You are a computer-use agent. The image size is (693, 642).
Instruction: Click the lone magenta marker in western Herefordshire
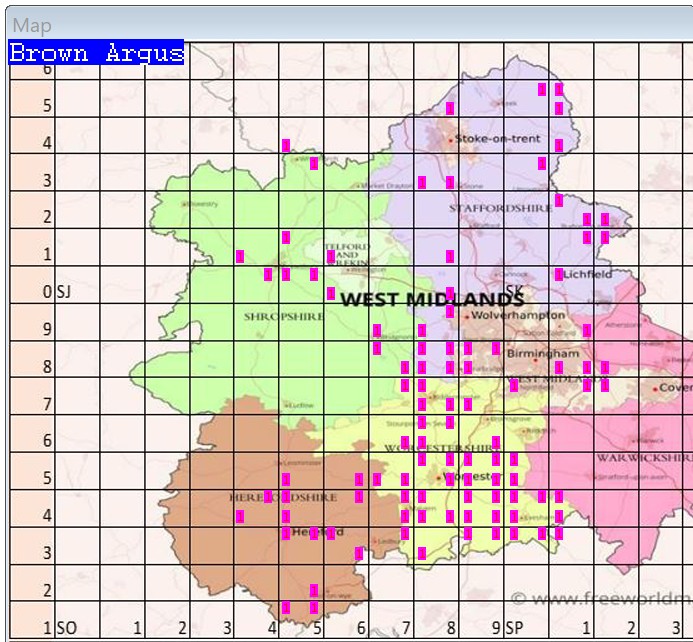pos(240,516)
